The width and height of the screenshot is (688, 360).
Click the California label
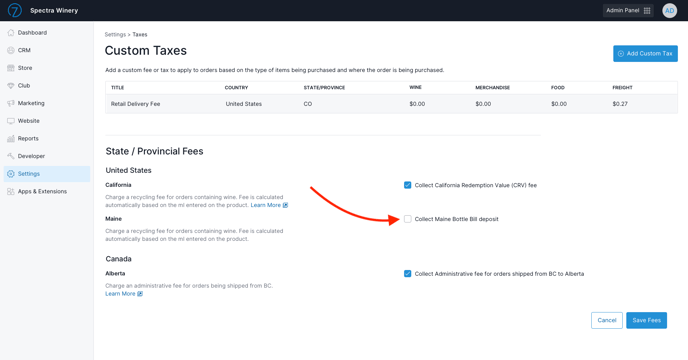click(x=118, y=185)
